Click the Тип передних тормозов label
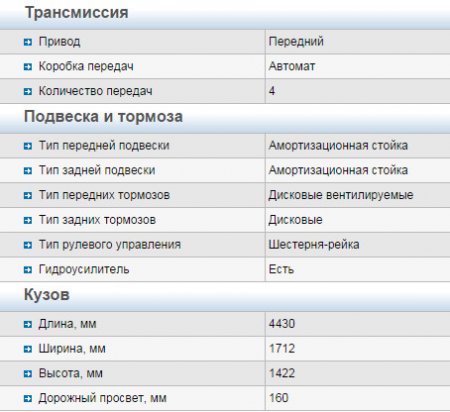The height and width of the screenshot is (412, 450). (104, 195)
